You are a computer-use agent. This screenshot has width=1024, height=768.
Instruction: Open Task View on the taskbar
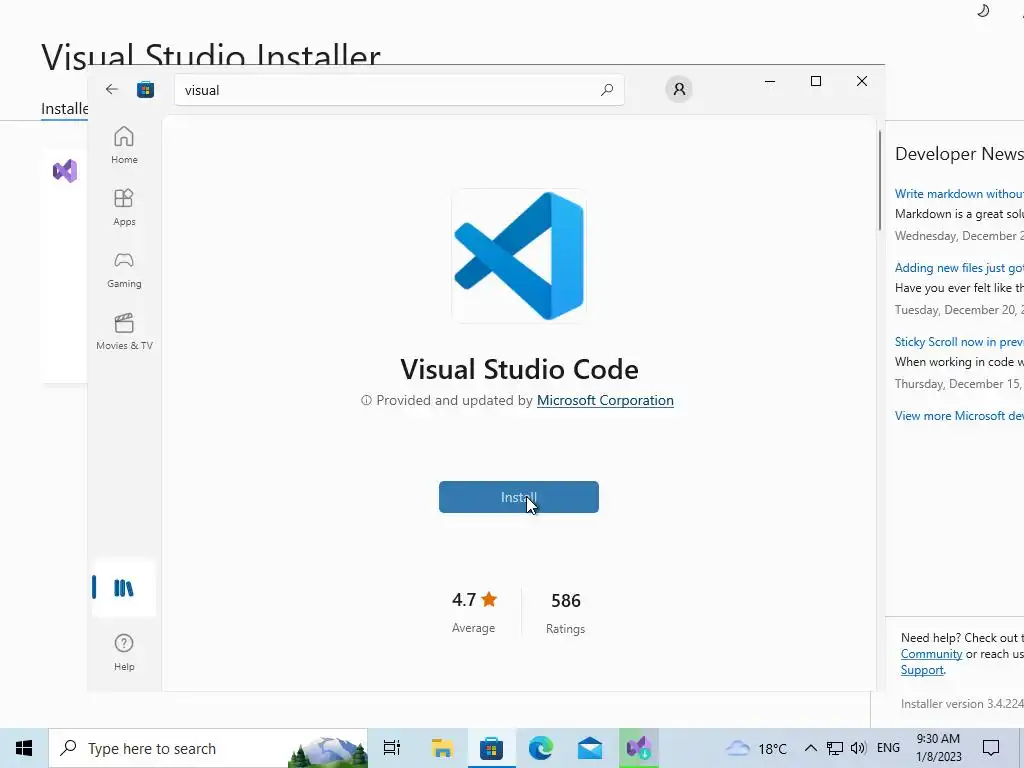392,748
